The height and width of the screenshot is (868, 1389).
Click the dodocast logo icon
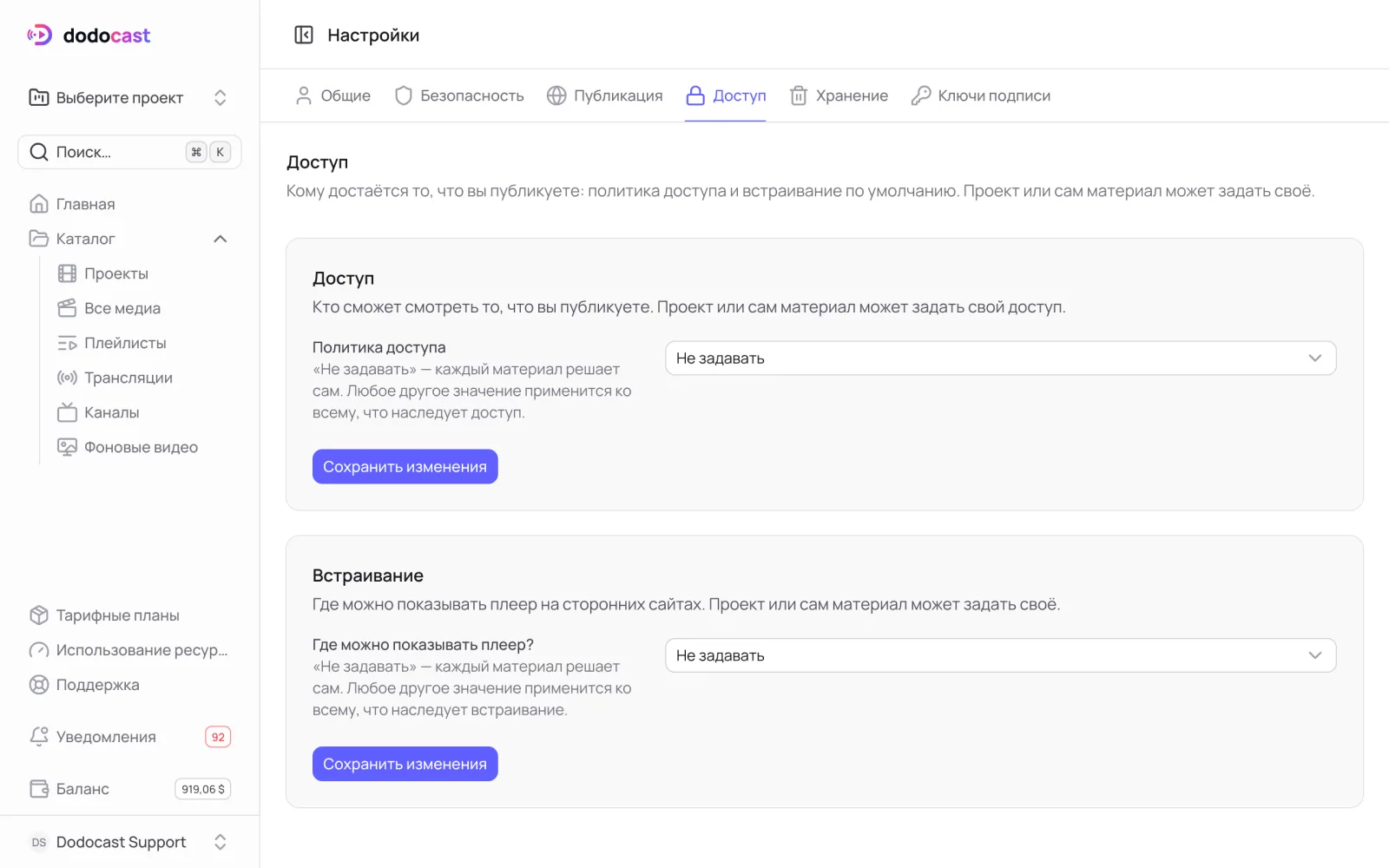pos(40,35)
